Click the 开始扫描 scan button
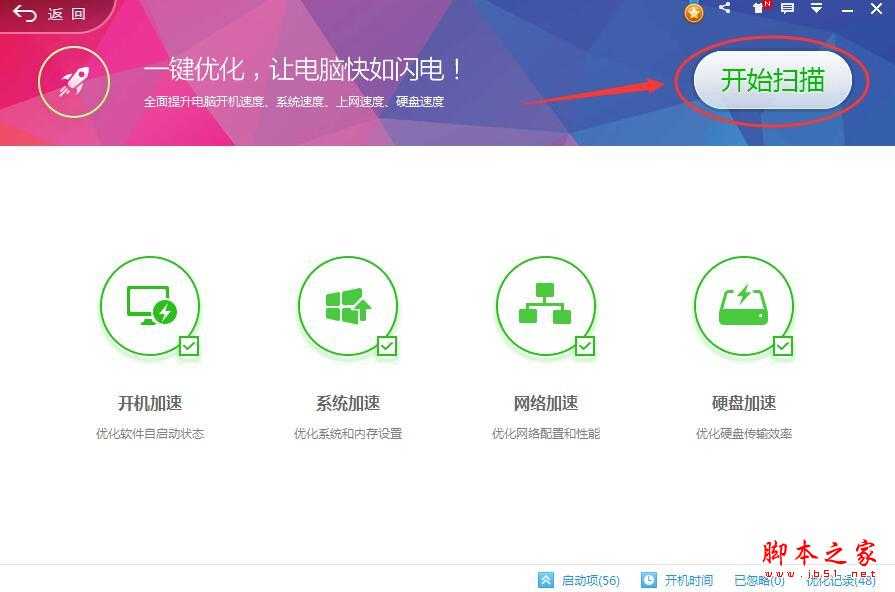The image size is (895, 592). (x=774, y=81)
